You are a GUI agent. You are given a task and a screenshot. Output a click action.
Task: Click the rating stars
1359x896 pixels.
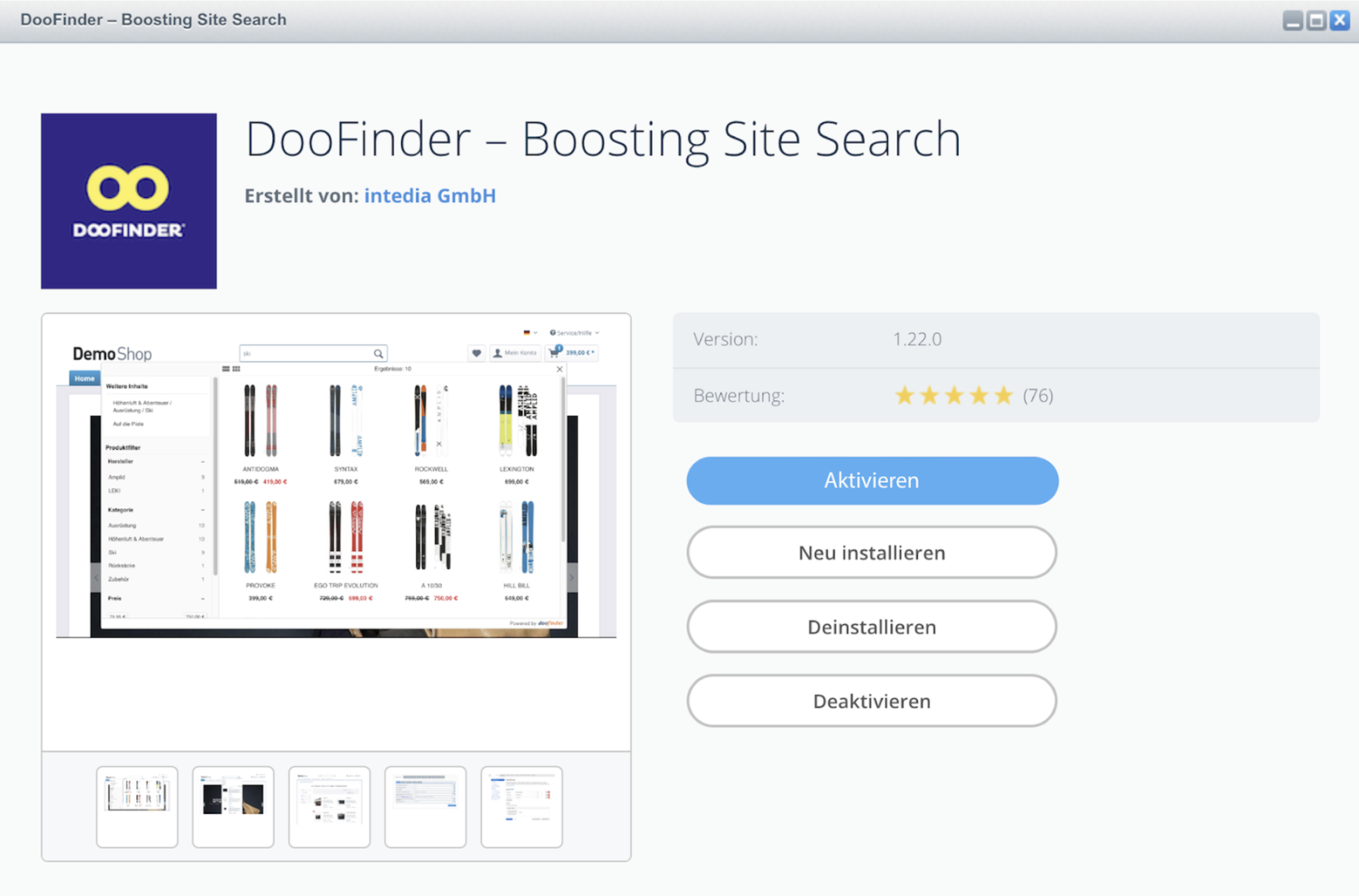(954, 396)
